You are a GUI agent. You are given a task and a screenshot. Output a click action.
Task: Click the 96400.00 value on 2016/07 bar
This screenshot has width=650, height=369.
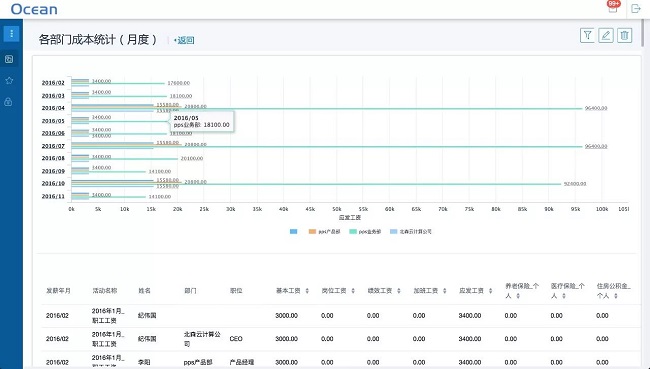(x=596, y=146)
